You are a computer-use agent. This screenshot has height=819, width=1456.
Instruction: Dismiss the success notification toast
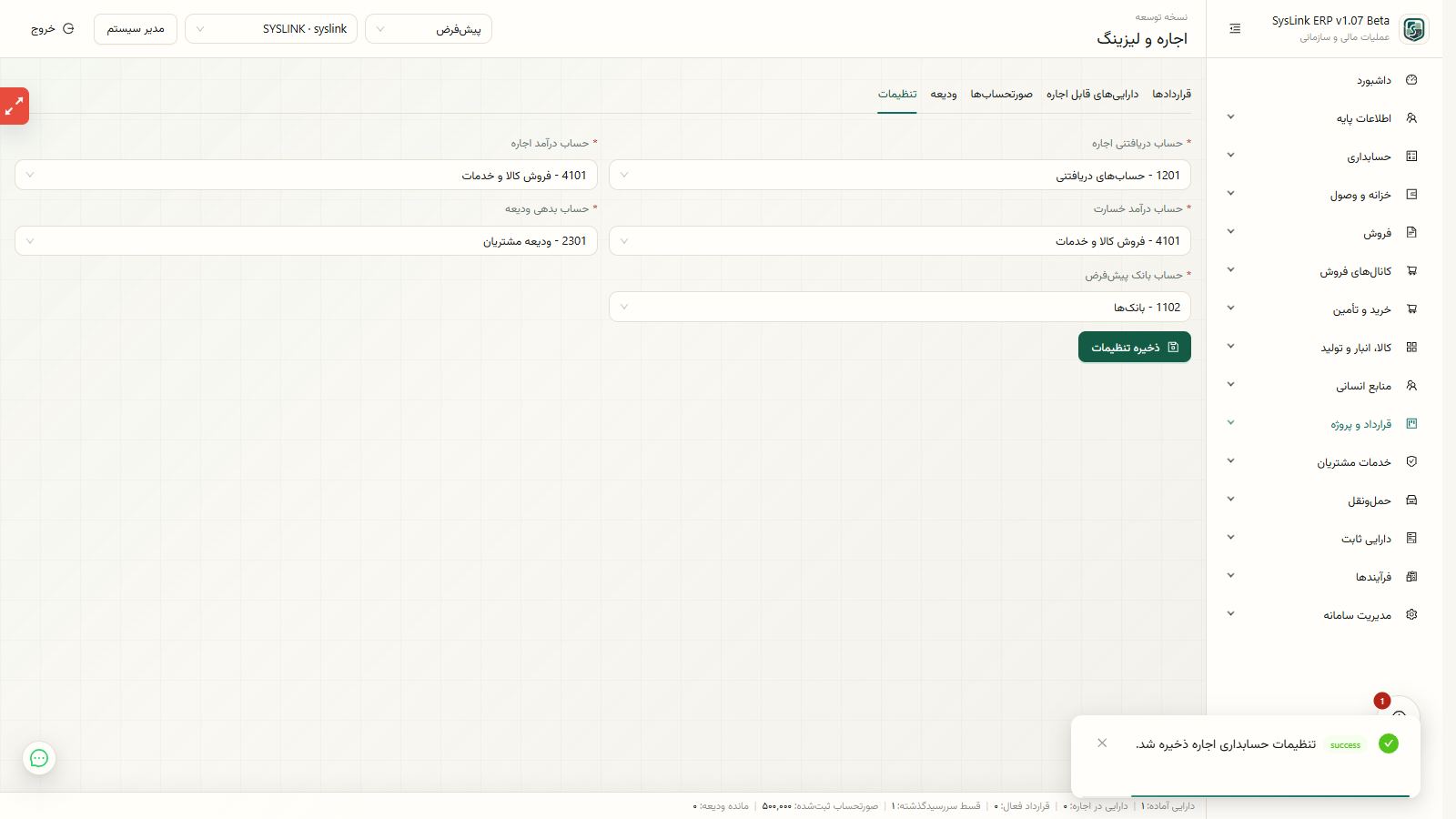pos(1102,743)
